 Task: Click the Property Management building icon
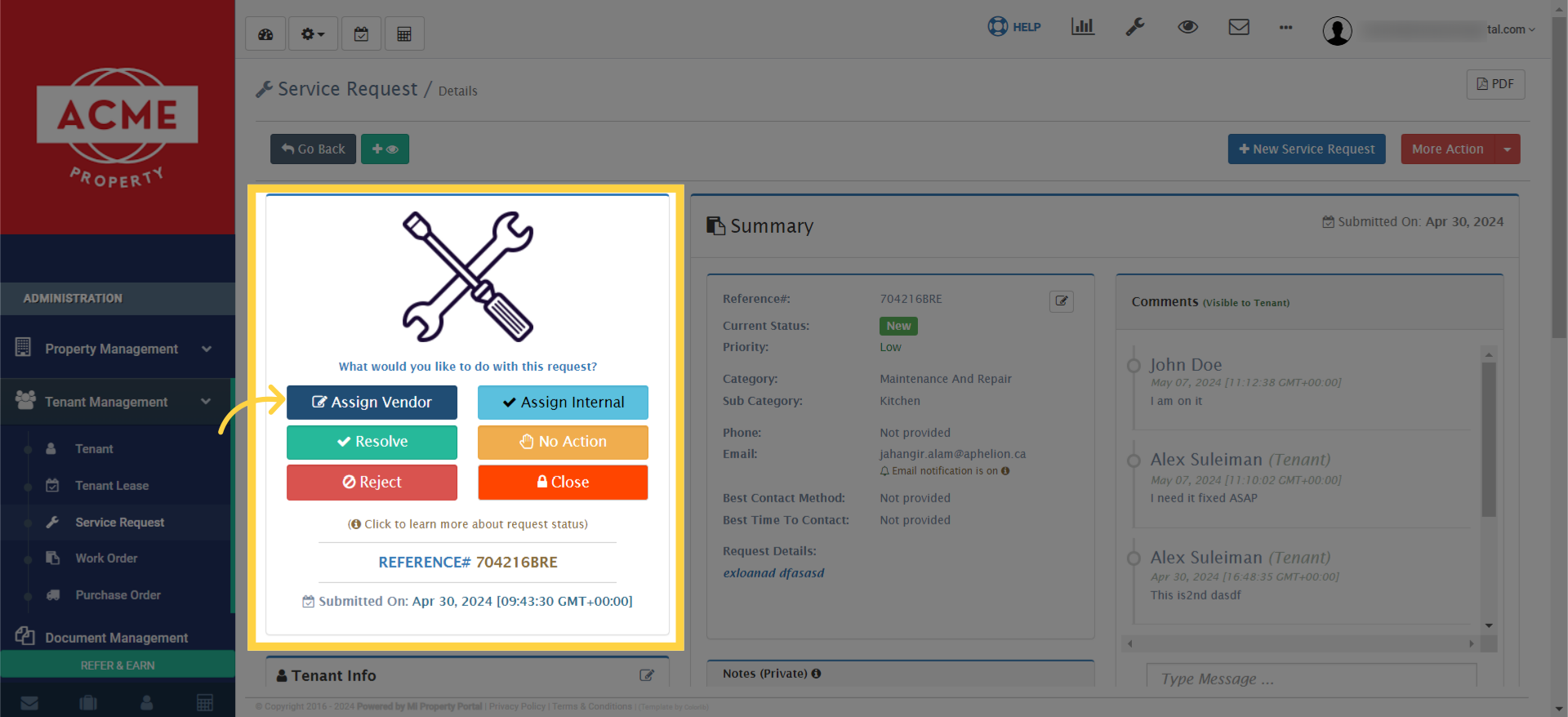[x=23, y=348]
